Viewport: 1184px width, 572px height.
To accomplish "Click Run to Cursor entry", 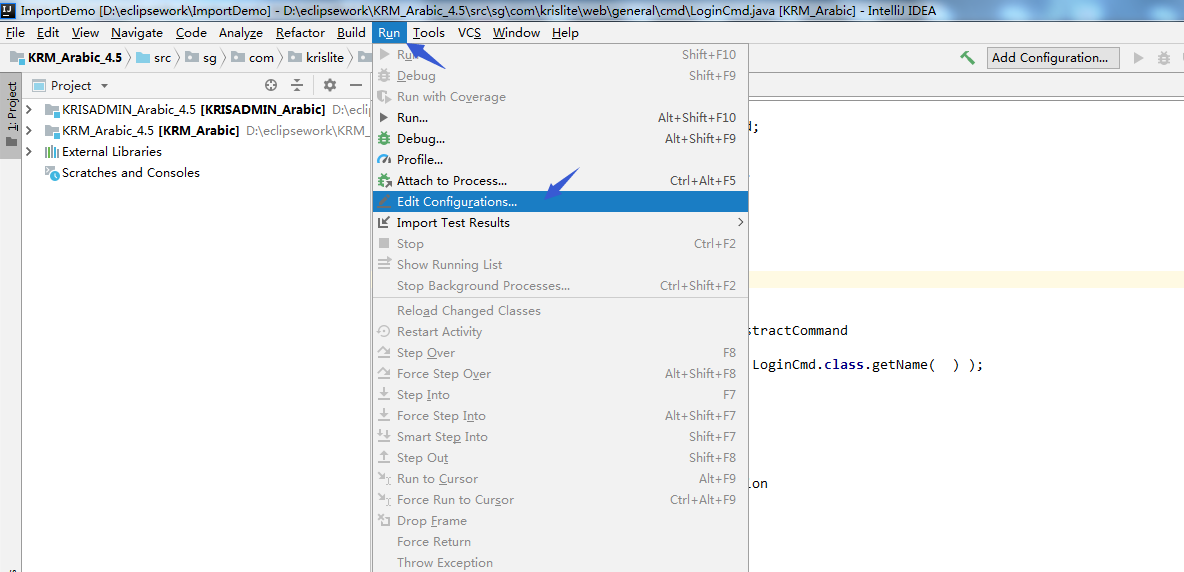I will 560,479.
